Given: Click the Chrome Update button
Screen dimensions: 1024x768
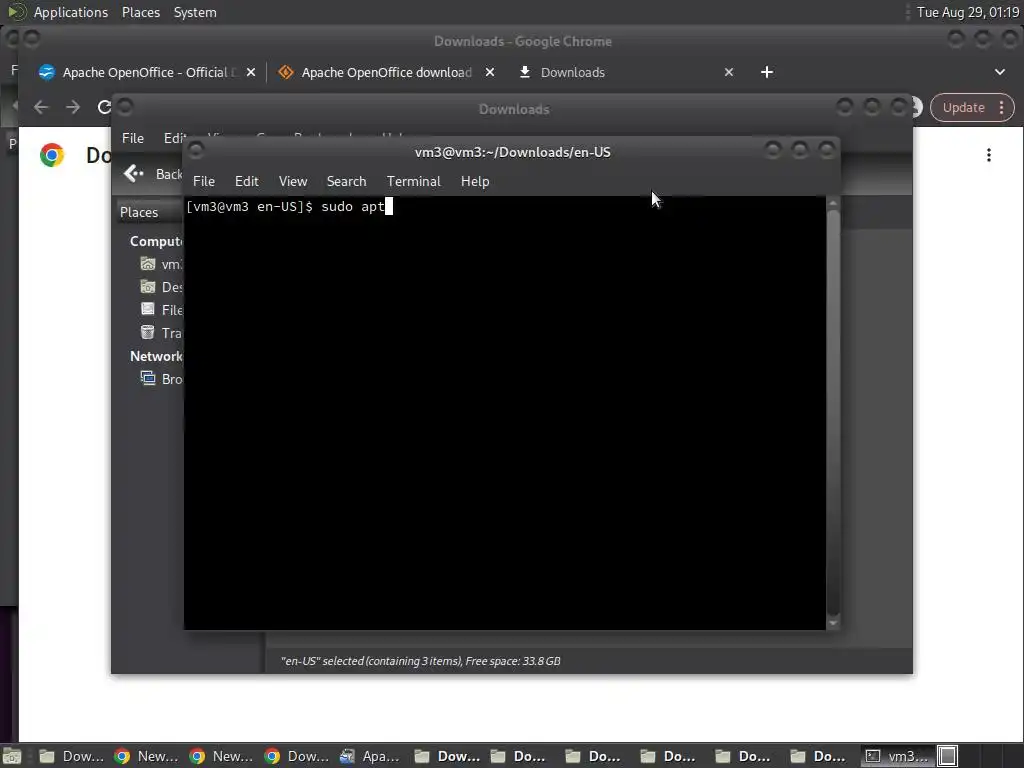Looking at the screenshot, I should [x=963, y=108].
